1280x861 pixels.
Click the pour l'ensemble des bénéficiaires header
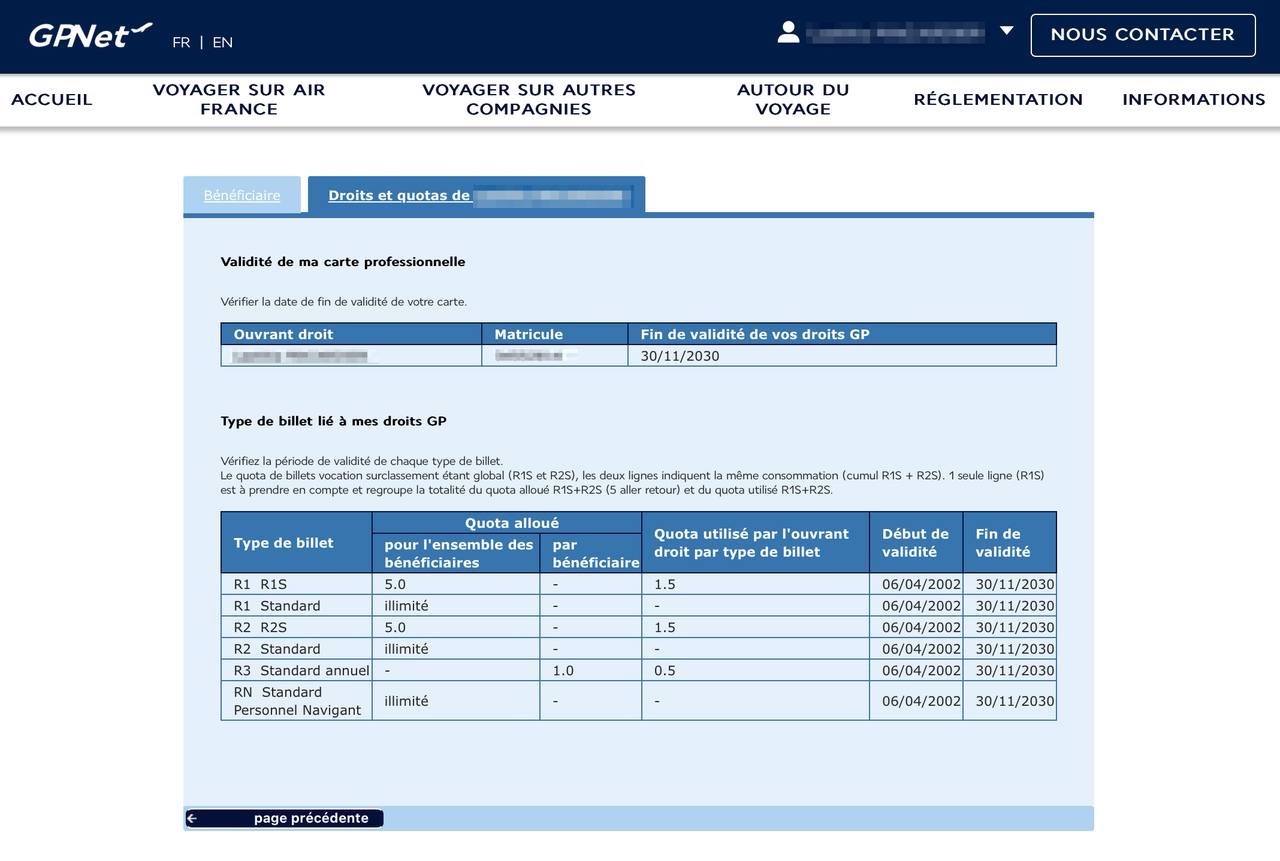tap(456, 553)
